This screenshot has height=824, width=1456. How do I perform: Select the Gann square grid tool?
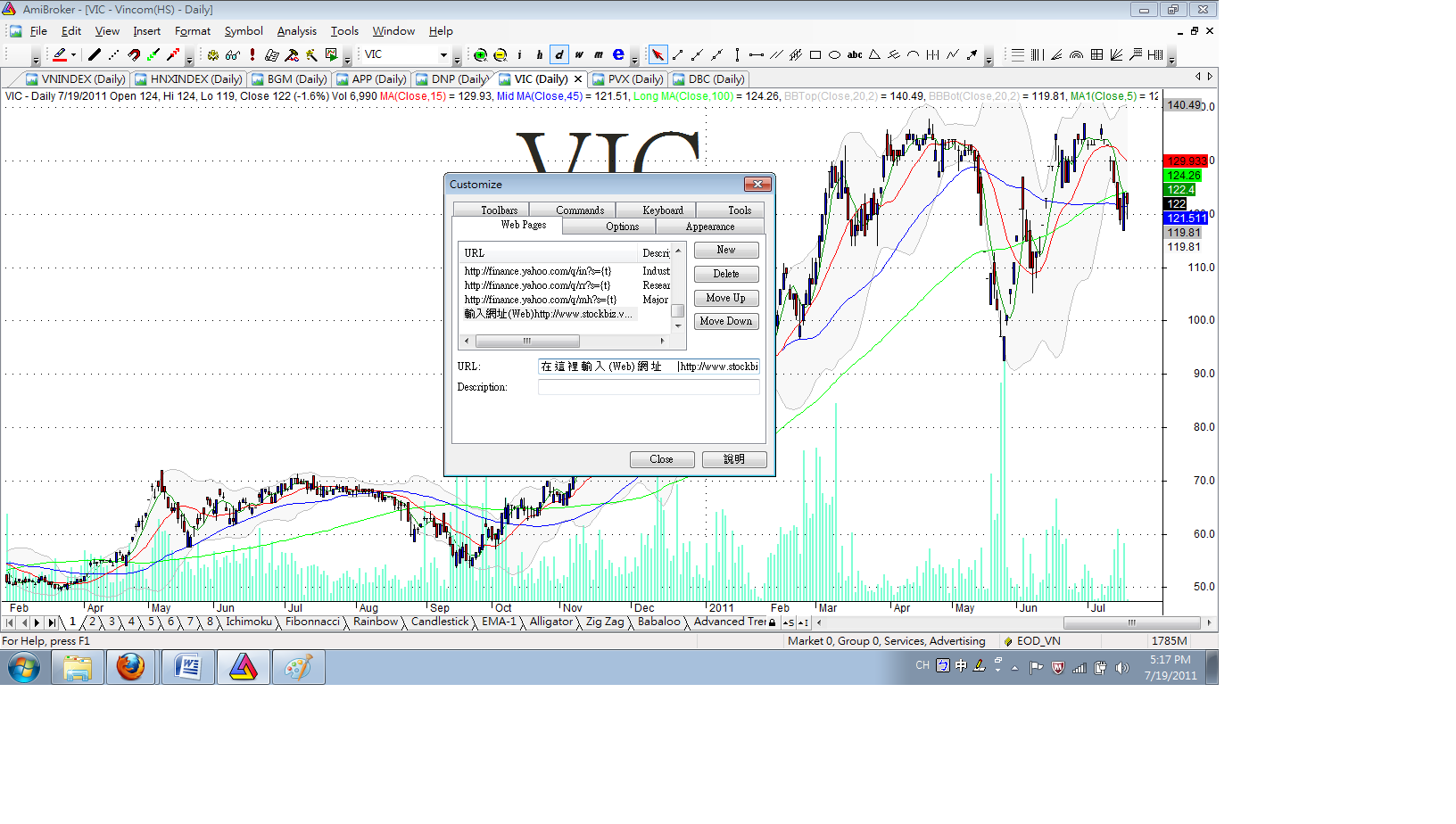[1096, 55]
